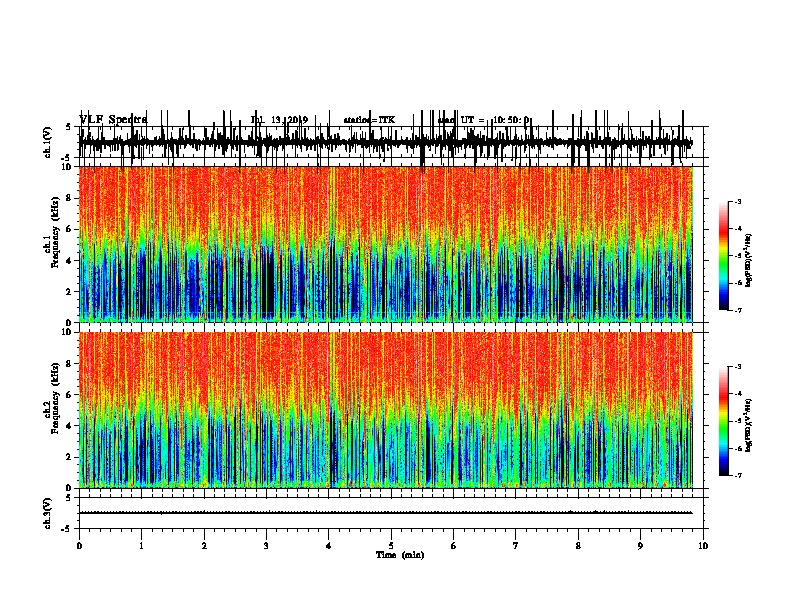Click the ch.1 voltage waveform trace
792x612 pixels.
pos(386,142)
